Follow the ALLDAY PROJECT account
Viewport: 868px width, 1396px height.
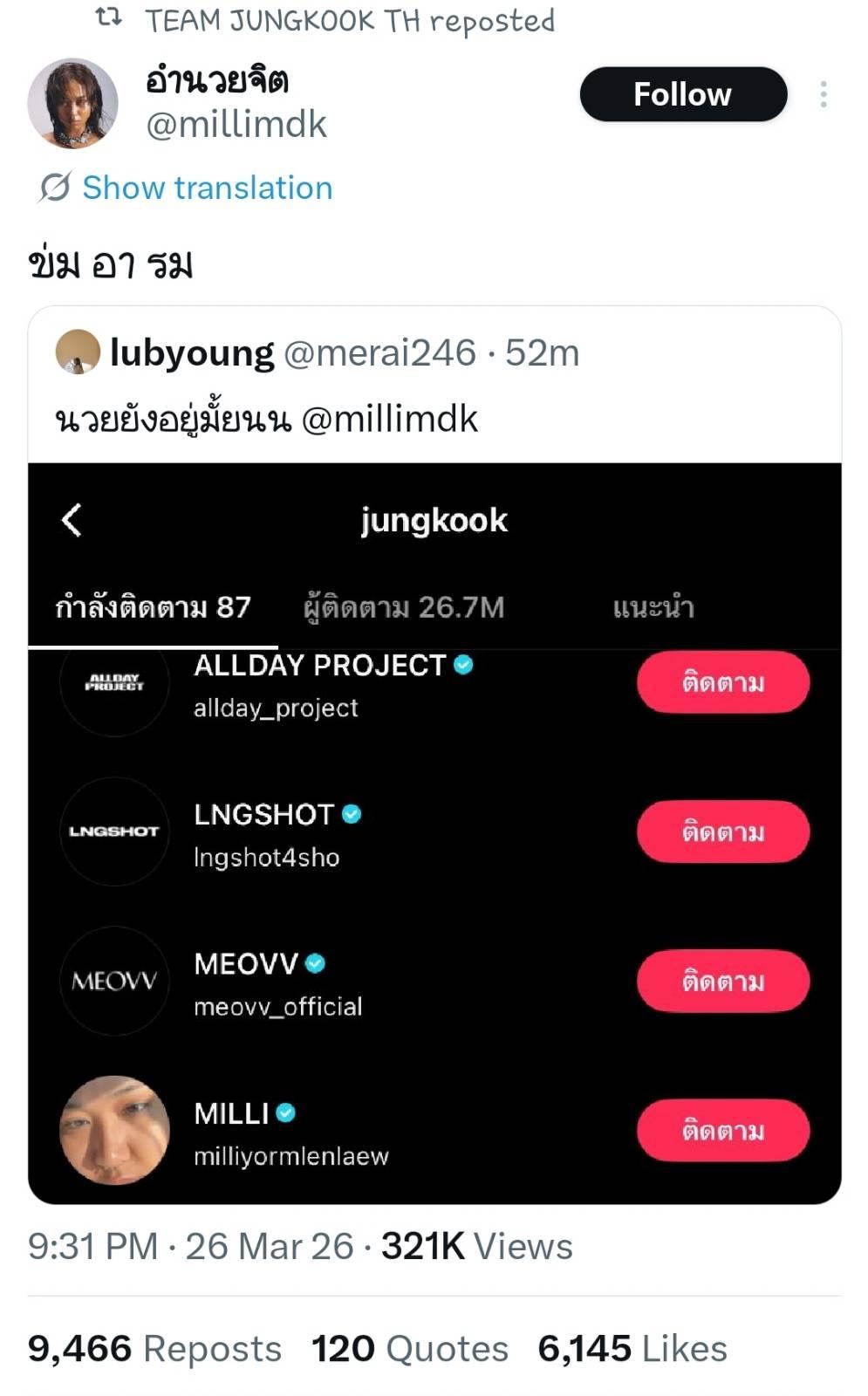click(x=722, y=682)
